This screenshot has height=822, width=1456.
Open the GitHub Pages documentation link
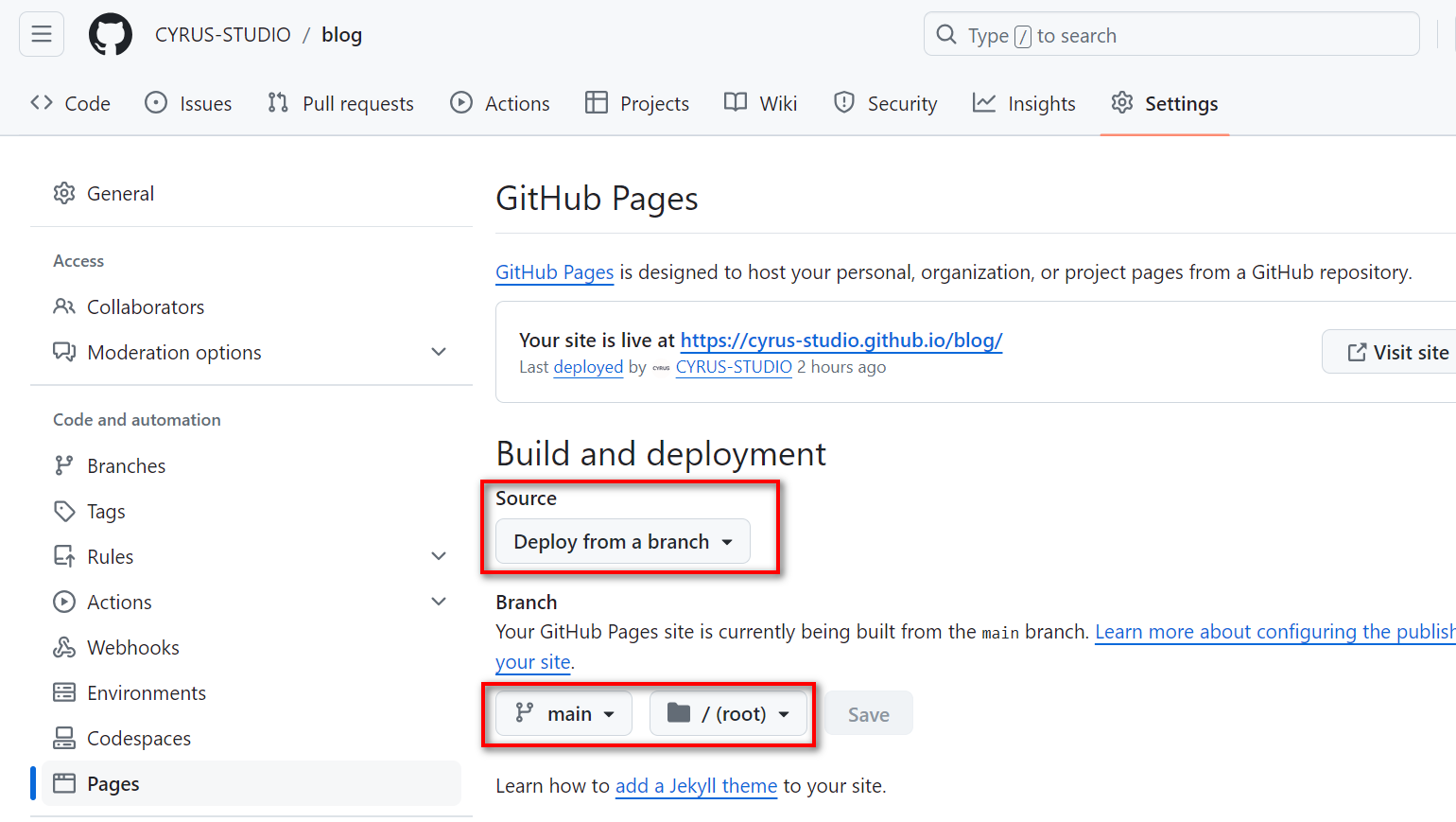click(x=555, y=272)
